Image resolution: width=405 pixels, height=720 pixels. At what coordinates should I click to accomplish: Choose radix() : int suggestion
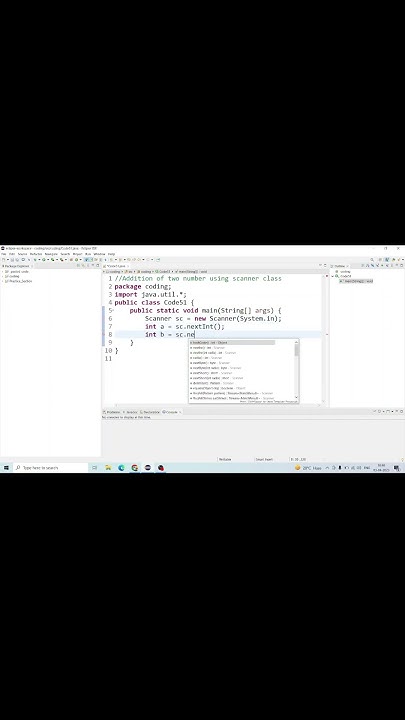[x=242, y=358]
